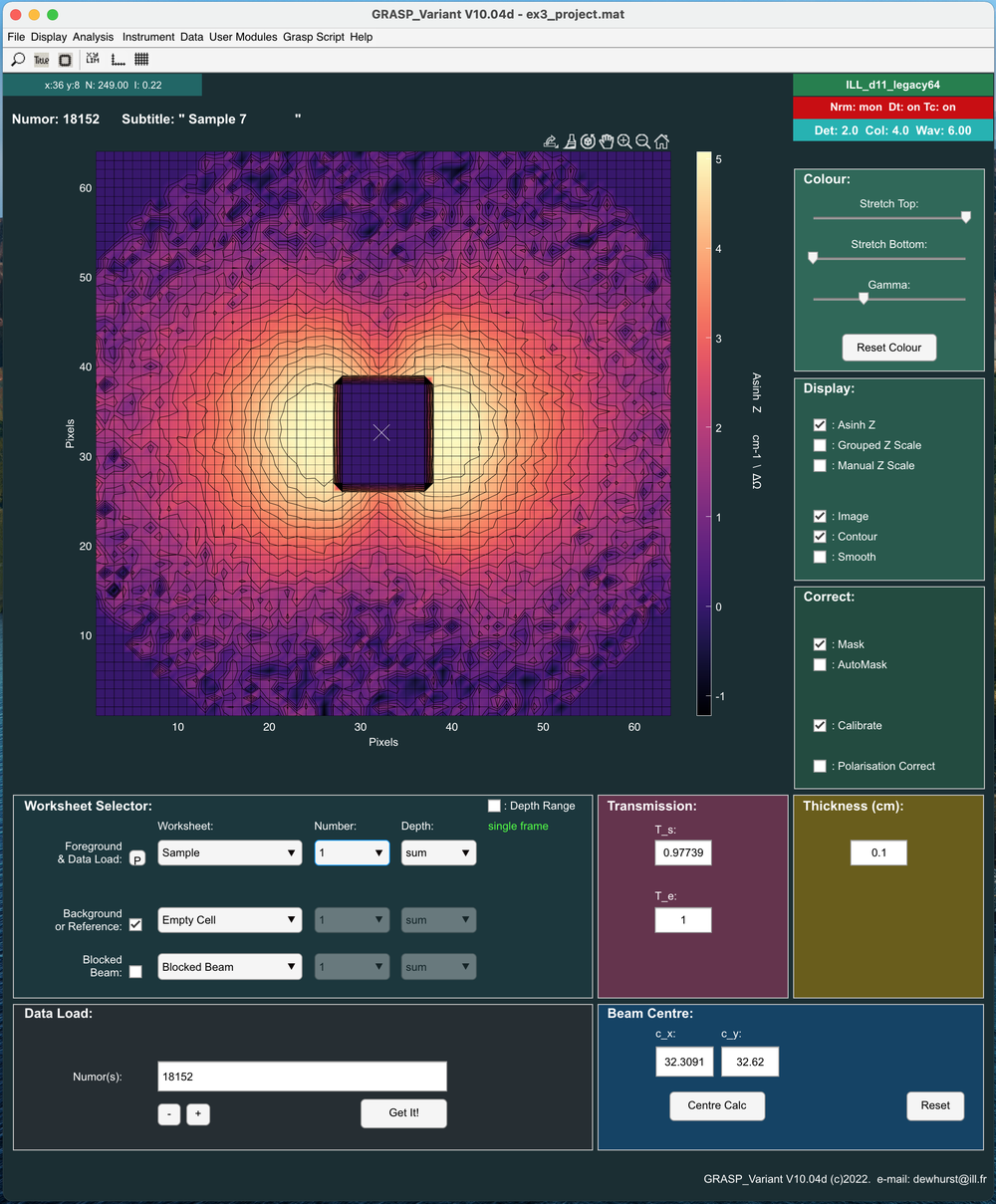
Task: Restore the plot view with the home icon
Action: 661,141
